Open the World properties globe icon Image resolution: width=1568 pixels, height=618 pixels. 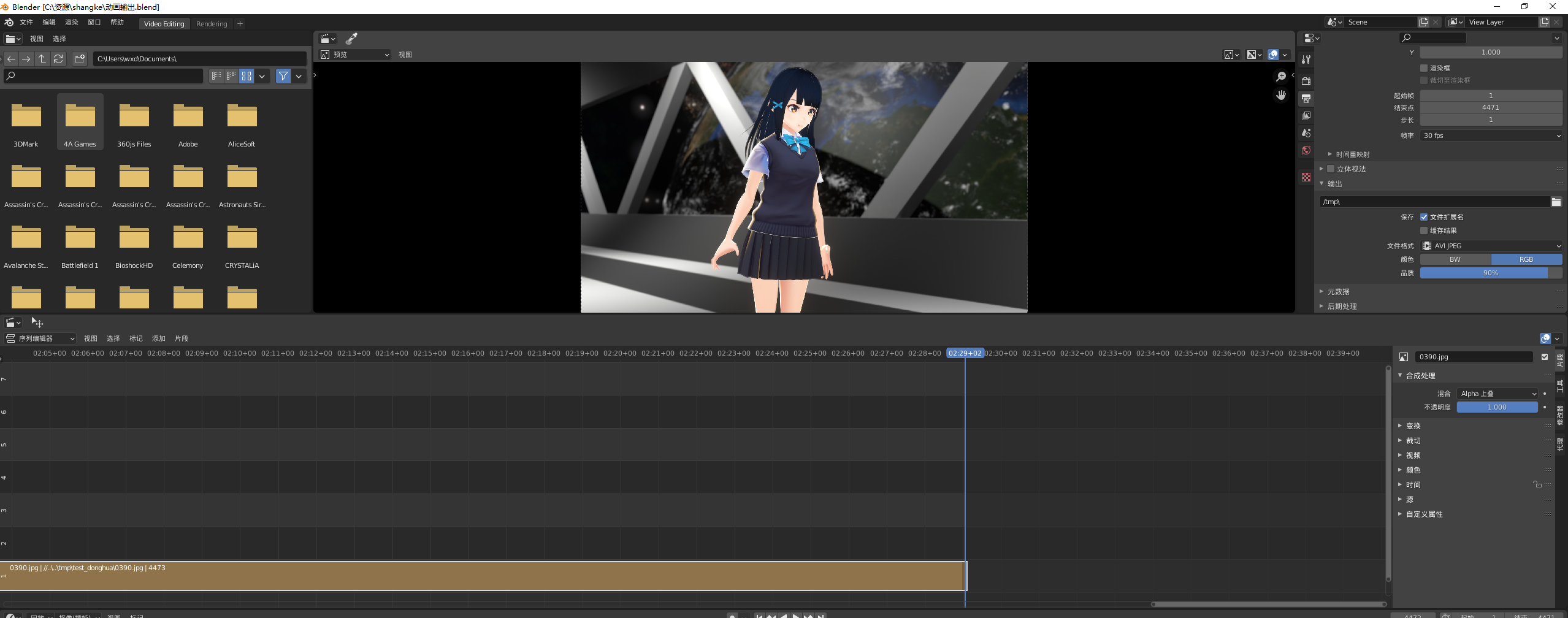tap(1306, 150)
